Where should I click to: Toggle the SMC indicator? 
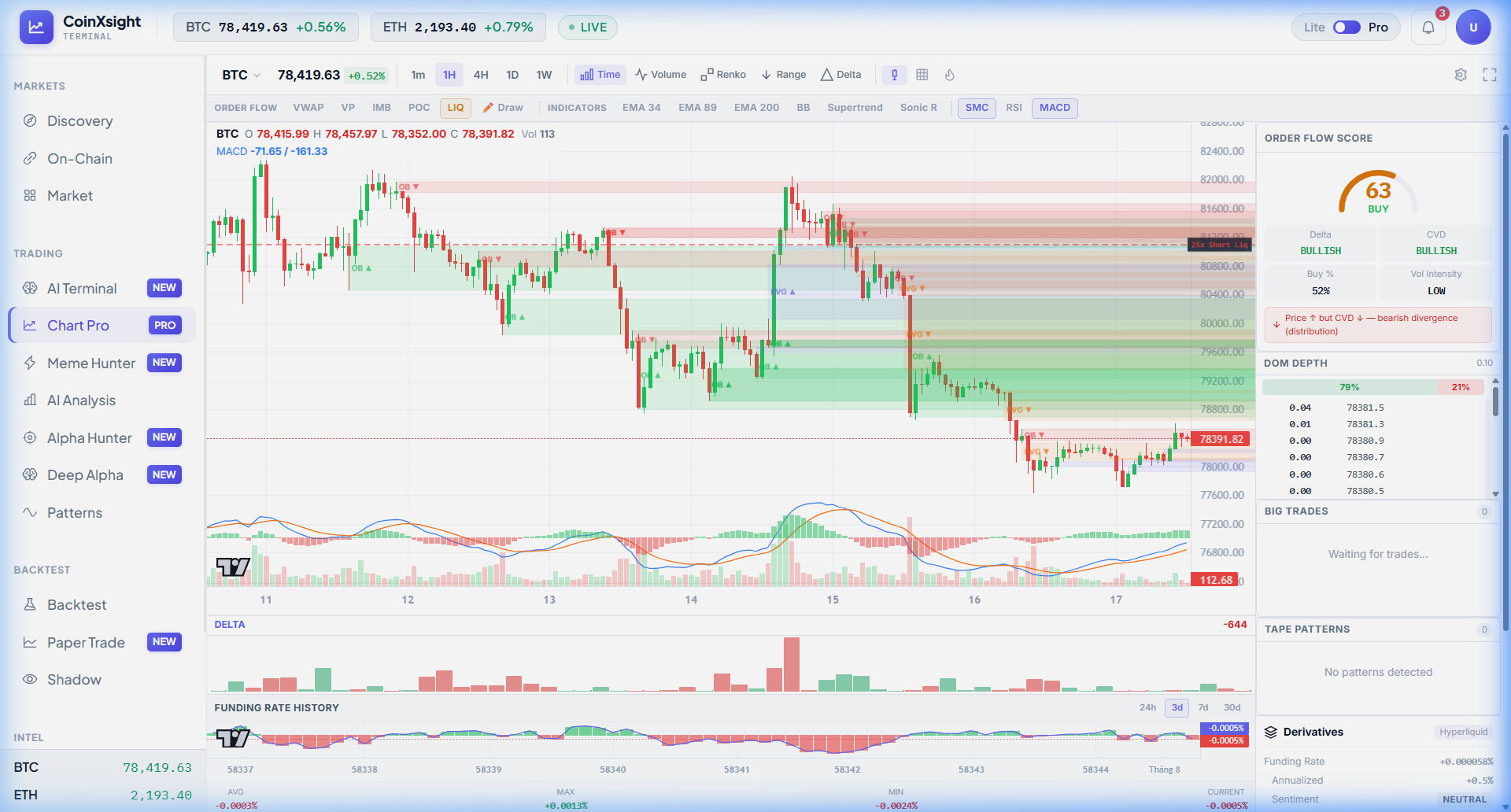click(977, 108)
